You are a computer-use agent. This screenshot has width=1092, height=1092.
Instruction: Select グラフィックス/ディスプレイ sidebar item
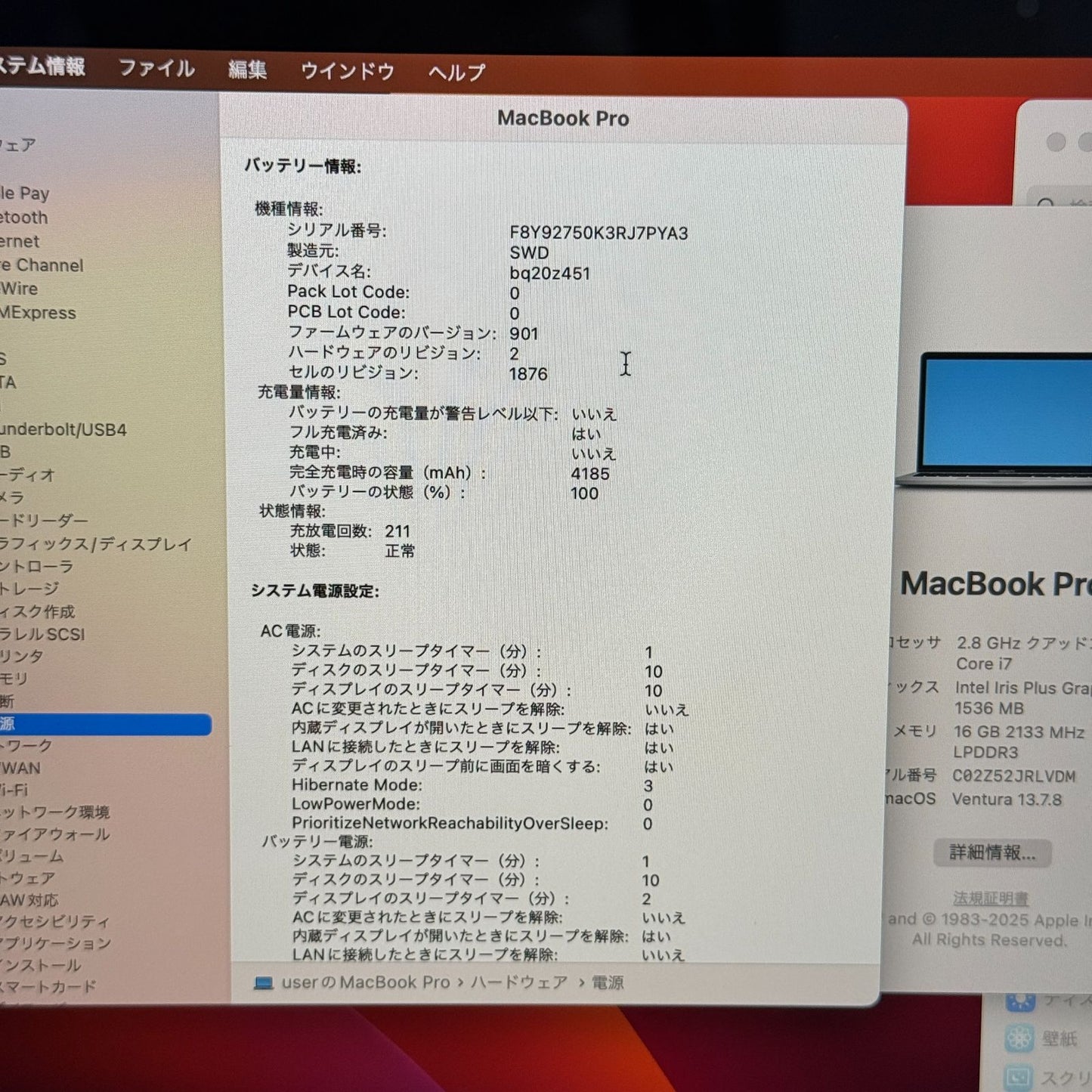[x=96, y=544]
